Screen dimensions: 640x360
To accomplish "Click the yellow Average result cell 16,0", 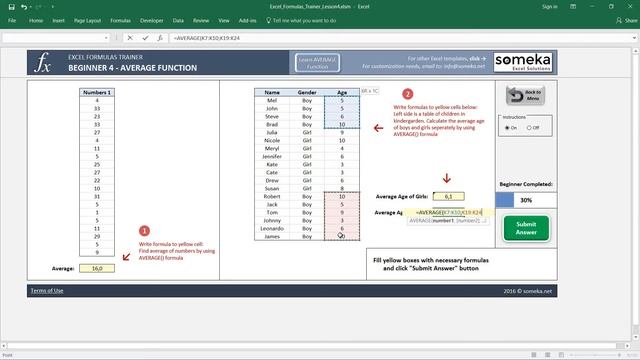I will click(x=97, y=269).
